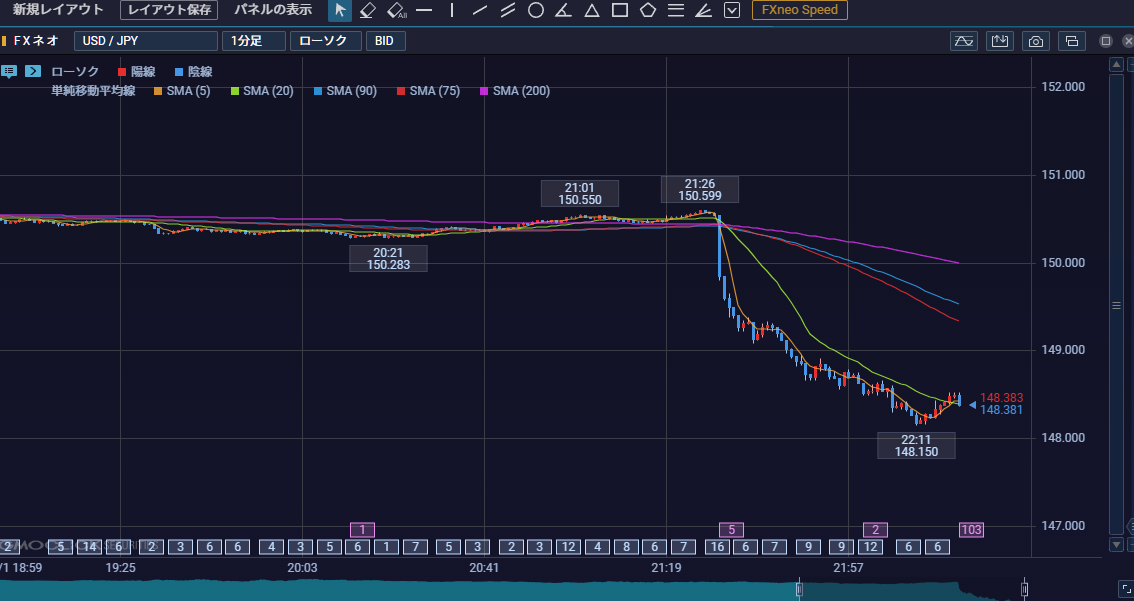
Task: Choose the horizontal line drawing tool
Action: 425,10
